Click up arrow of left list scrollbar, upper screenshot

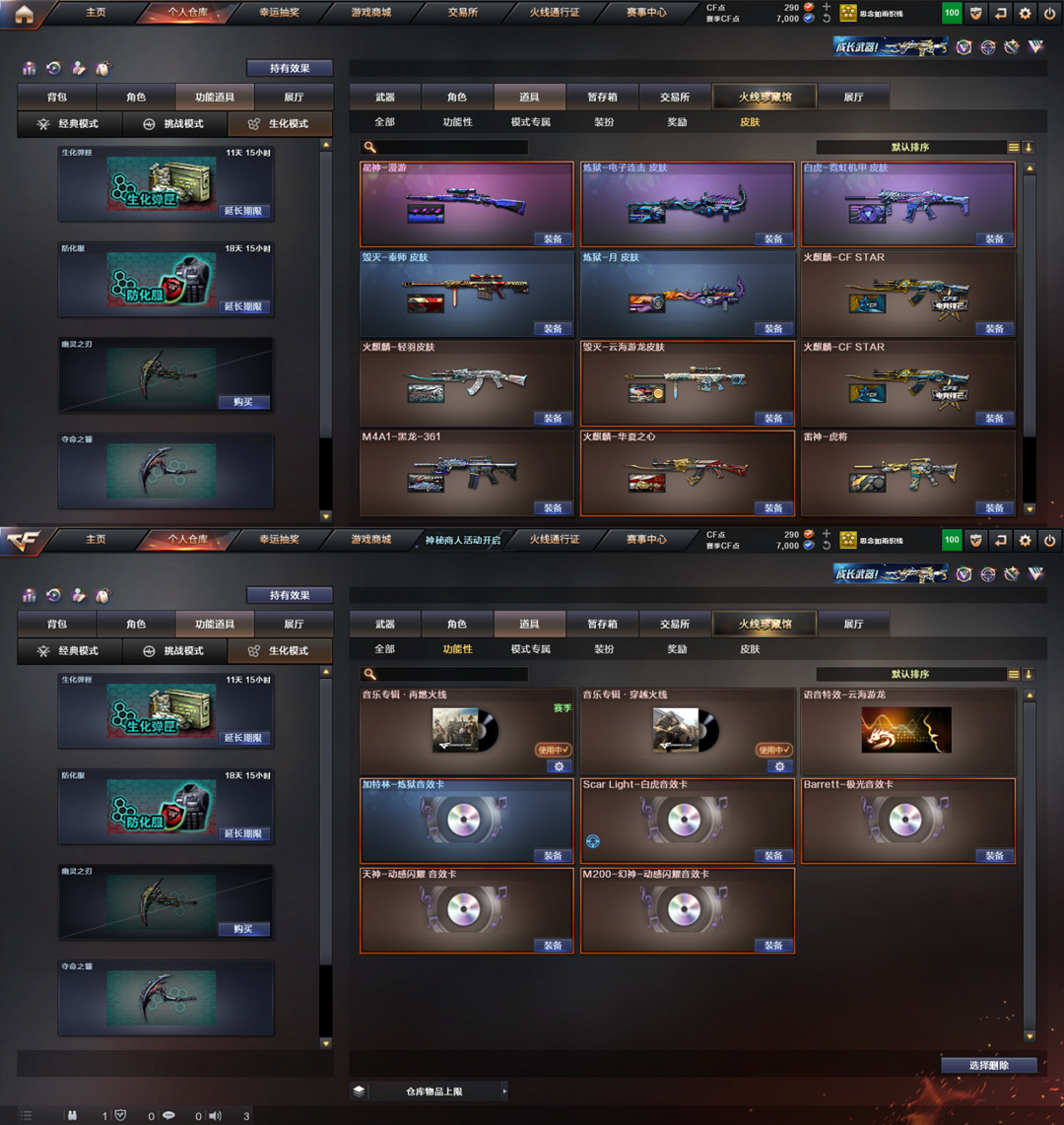pyautogui.click(x=326, y=145)
